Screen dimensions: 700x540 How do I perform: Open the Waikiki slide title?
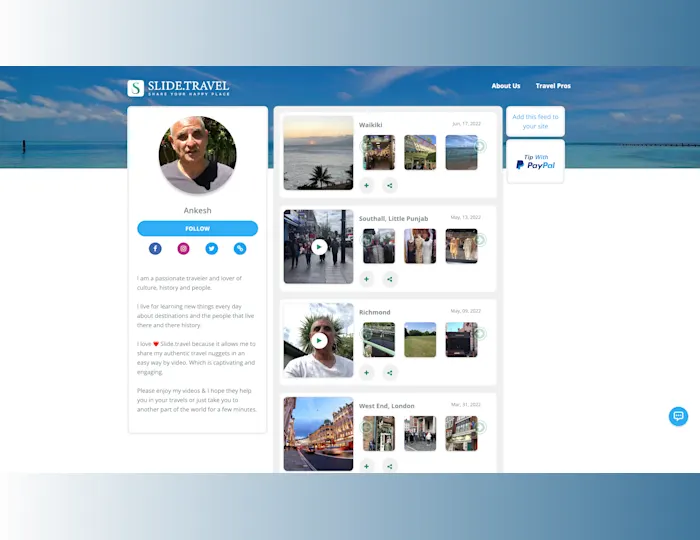[371, 125]
